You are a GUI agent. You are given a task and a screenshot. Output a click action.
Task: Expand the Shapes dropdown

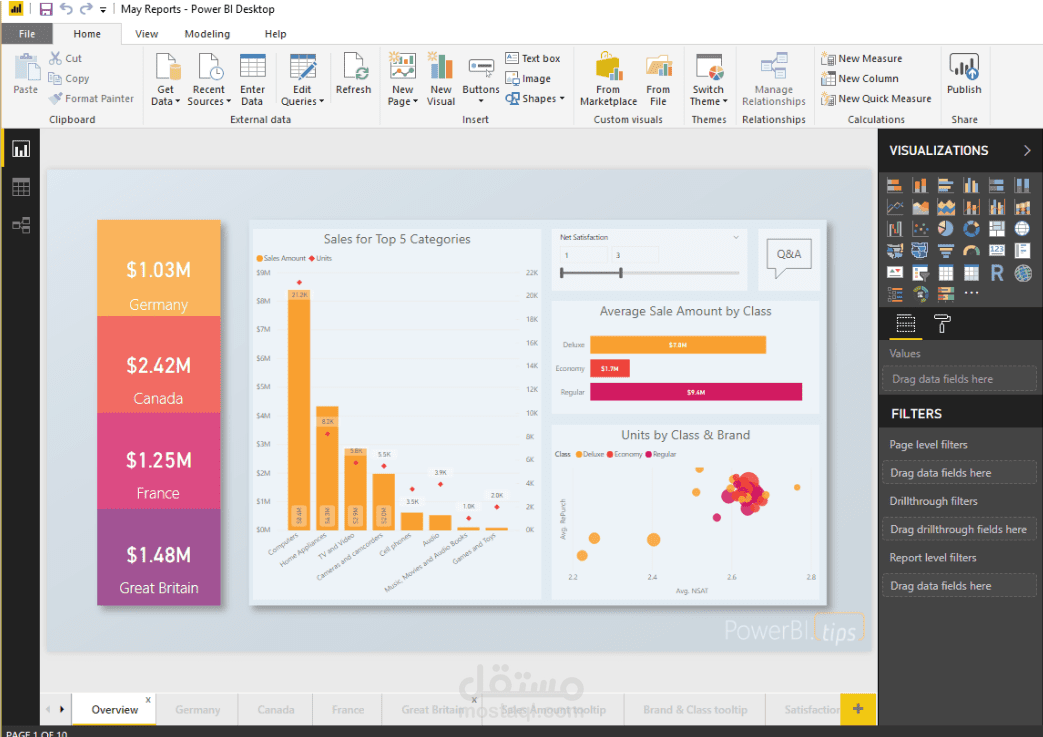[x=535, y=98]
